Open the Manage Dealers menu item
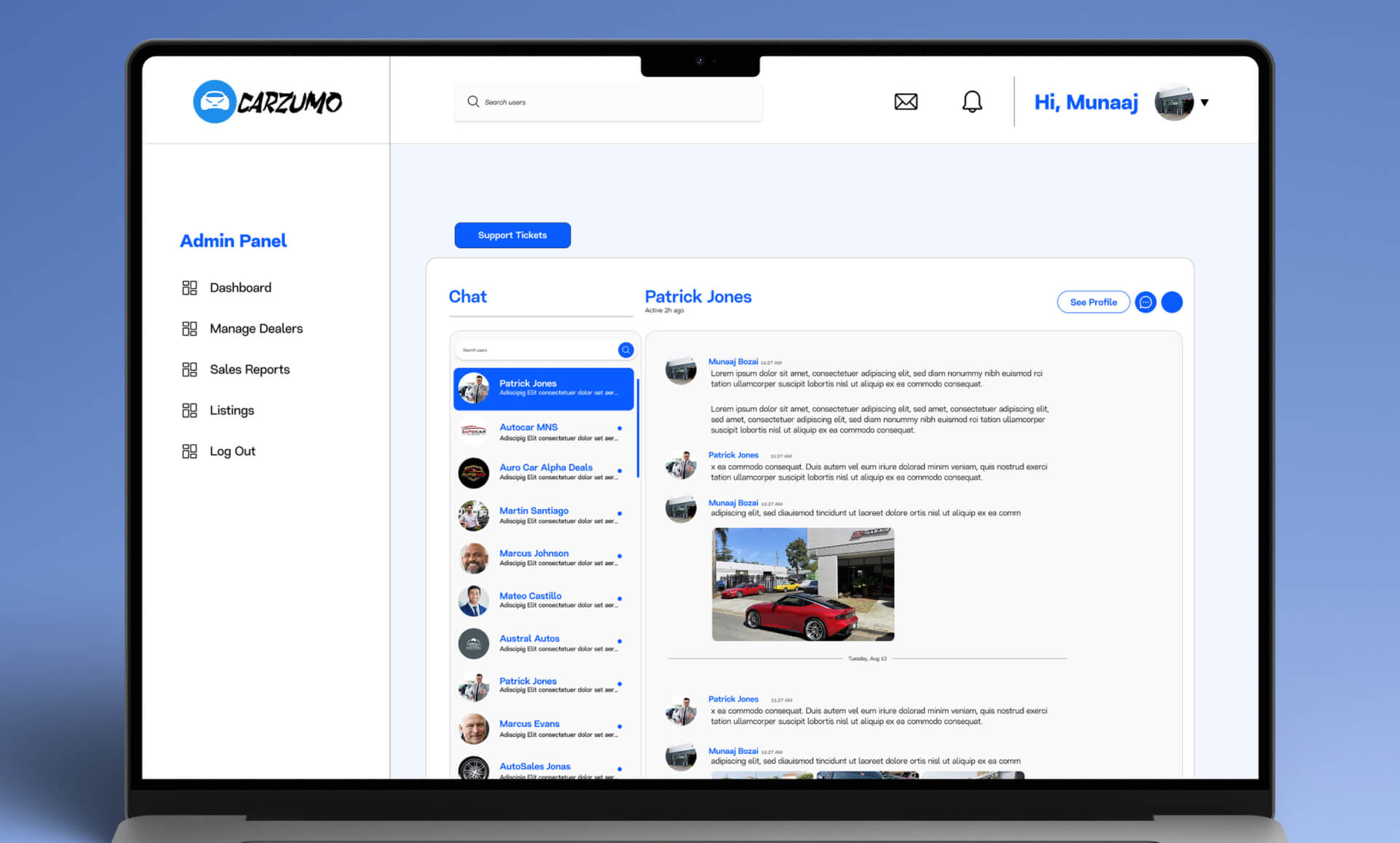 pos(256,329)
